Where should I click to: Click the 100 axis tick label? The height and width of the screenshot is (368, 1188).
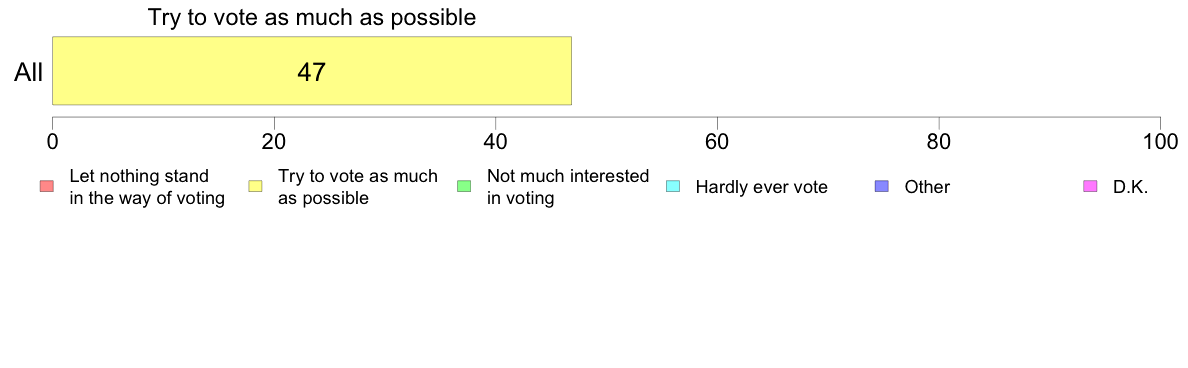tap(1160, 141)
